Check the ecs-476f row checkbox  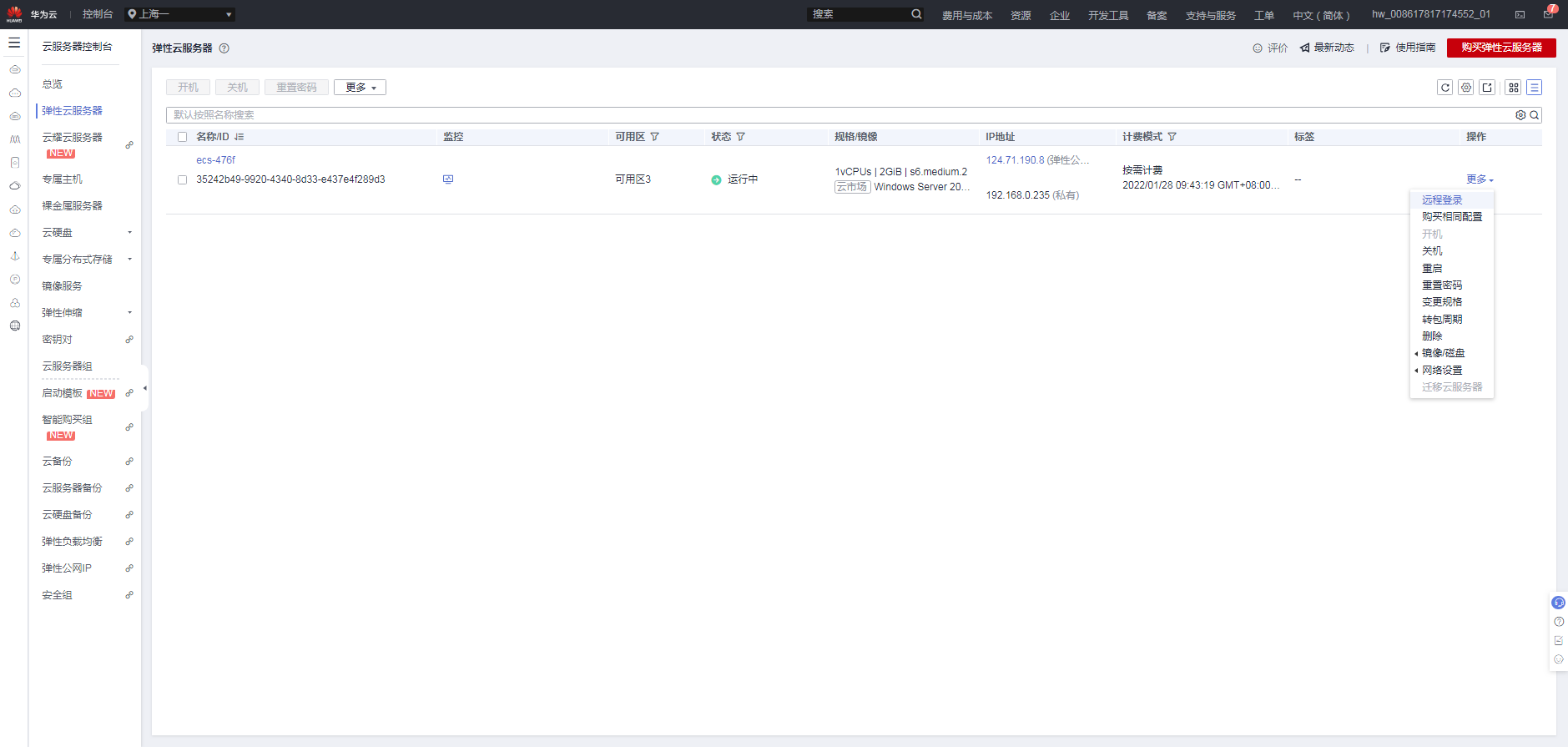182,179
